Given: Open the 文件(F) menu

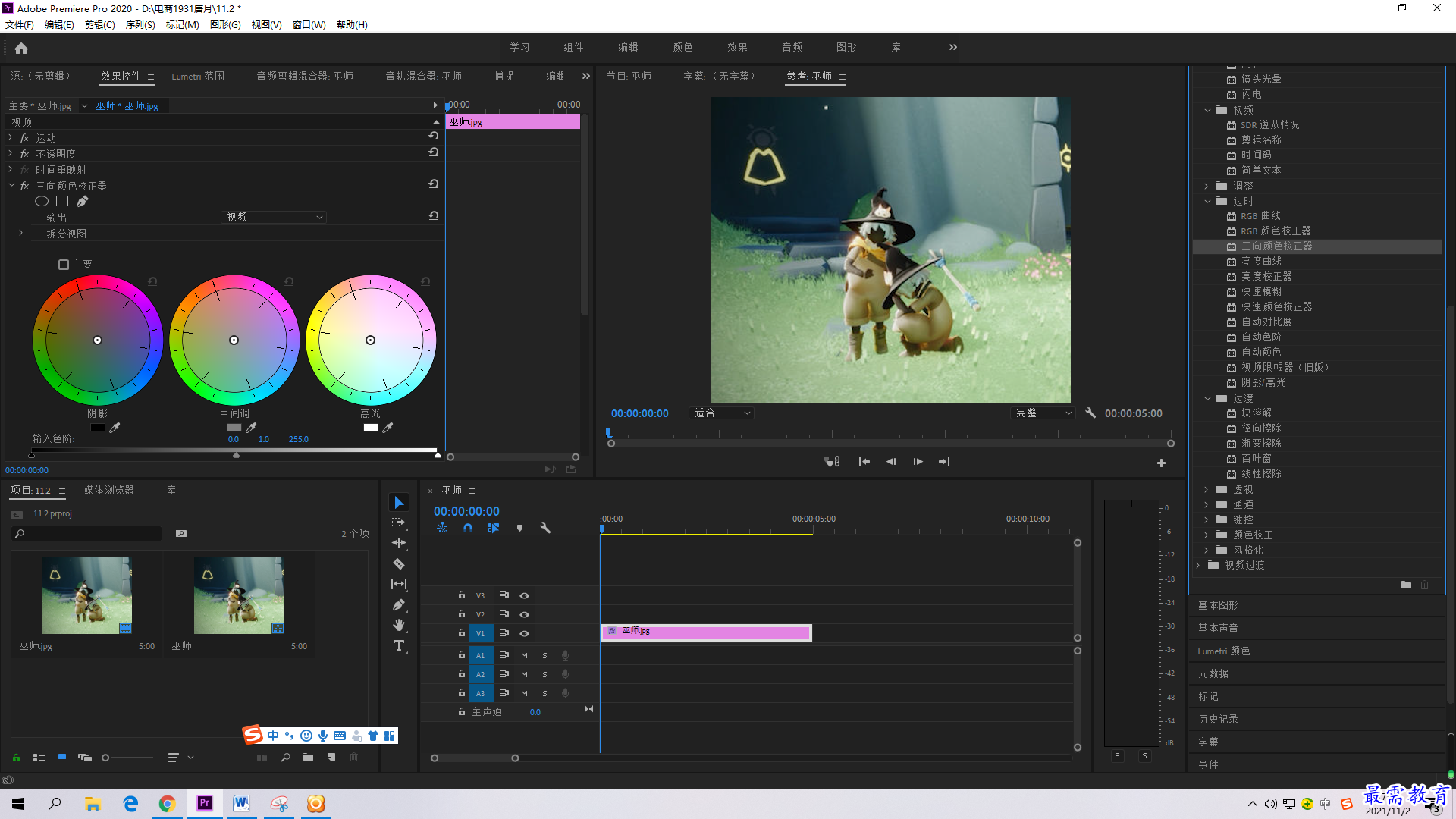Looking at the screenshot, I should pos(20,25).
